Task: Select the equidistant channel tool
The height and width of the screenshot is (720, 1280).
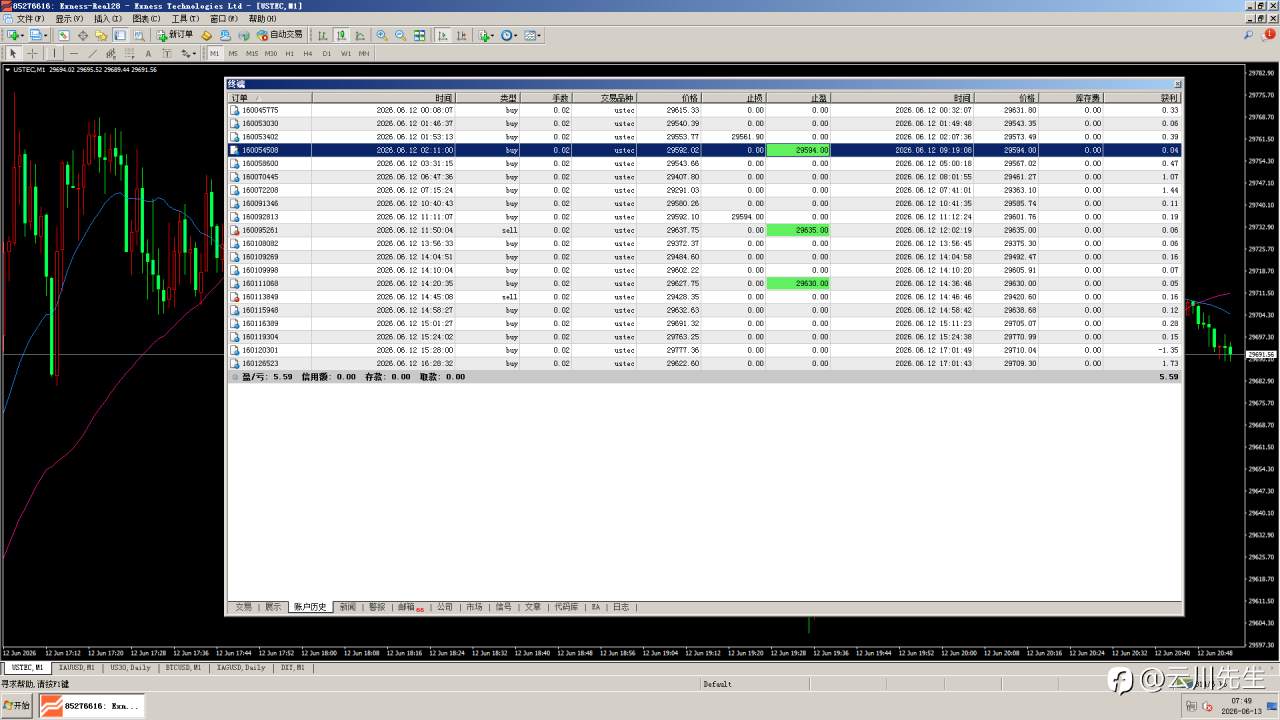Action: [x=111, y=53]
